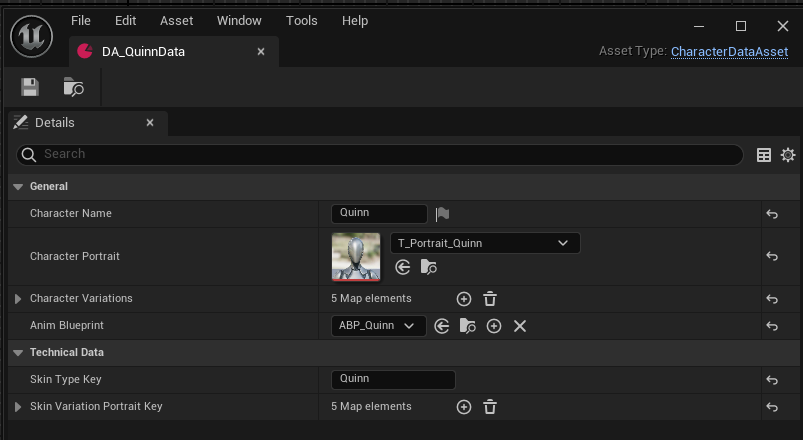
Task: Close the DA_QuinnData tab
Action: (x=261, y=51)
